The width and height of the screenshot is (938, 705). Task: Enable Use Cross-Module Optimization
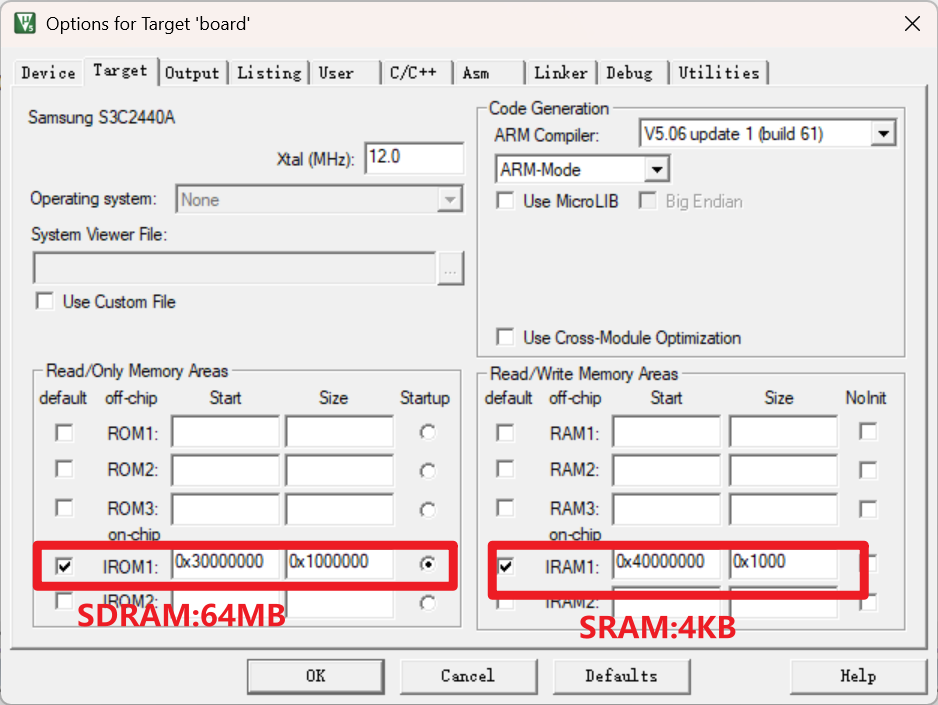[505, 337]
